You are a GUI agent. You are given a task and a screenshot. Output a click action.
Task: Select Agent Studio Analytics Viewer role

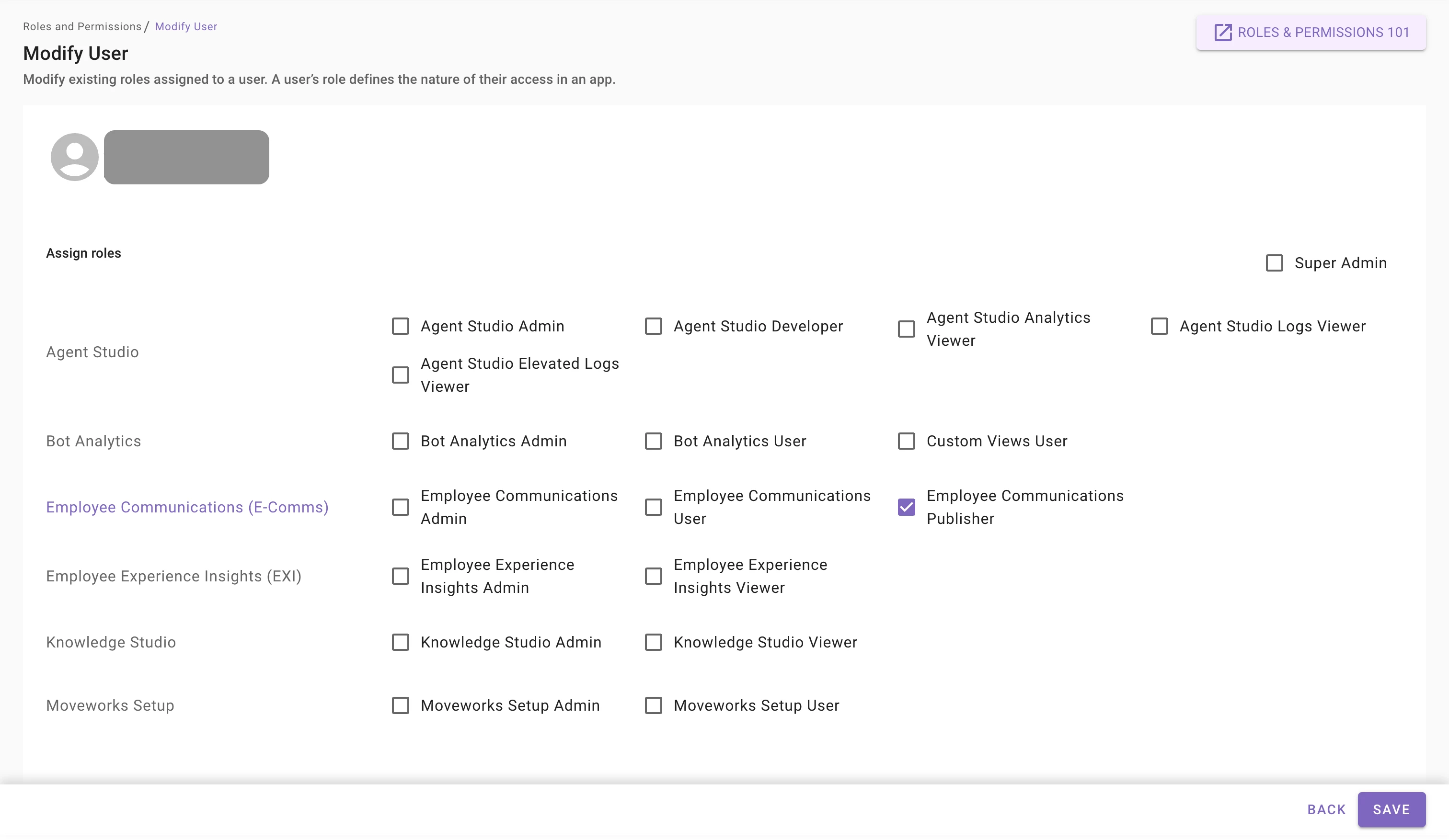coord(906,329)
